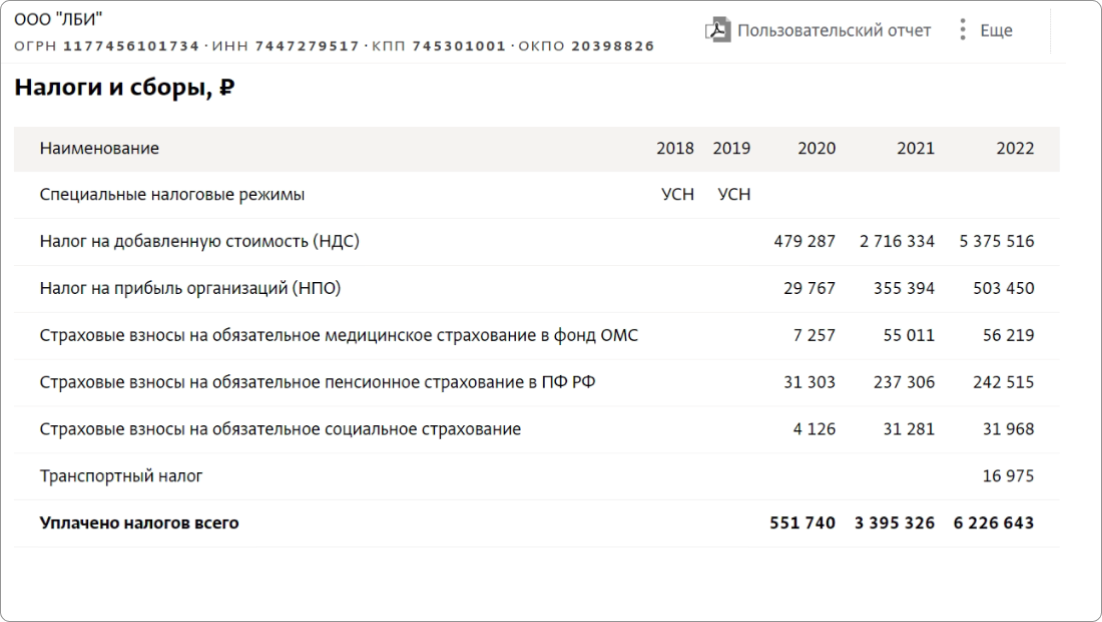Open Пользовательский отчет link
This screenshot has height=622, width=1102.
click(834, 30)
